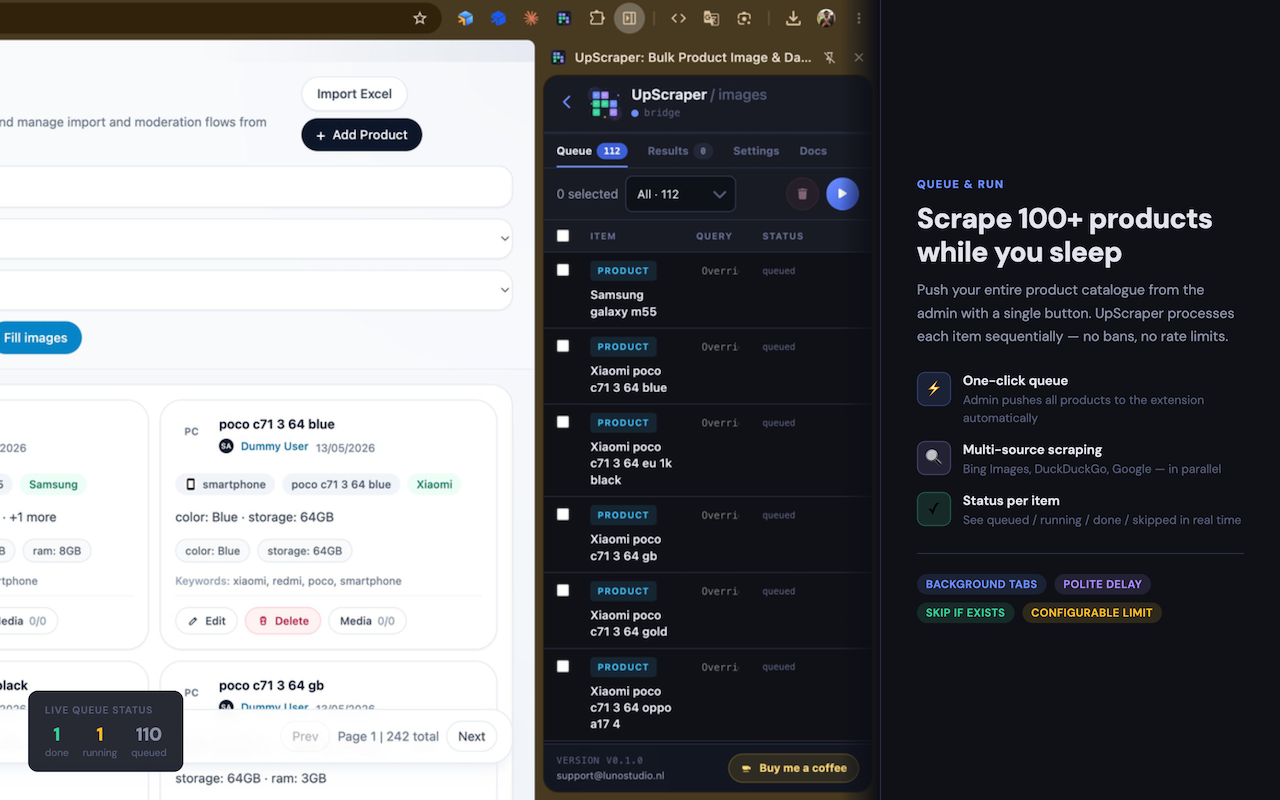Check the Samsung galaxy m55 row checkbox
Viewport: 1280px width, 800px height.
pos(563,270)
